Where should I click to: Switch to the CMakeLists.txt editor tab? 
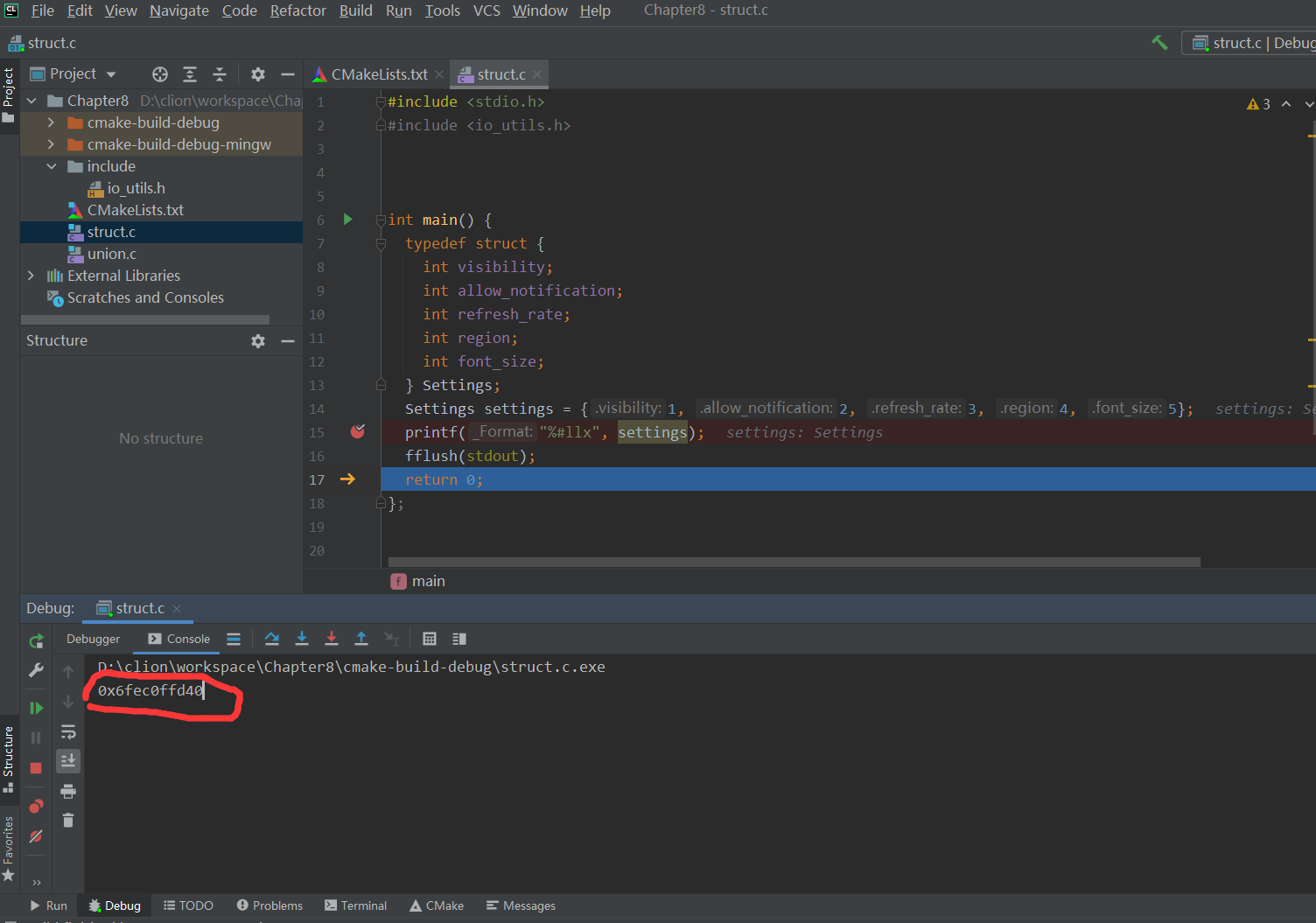pyautogui.click(x=378, y=74)
